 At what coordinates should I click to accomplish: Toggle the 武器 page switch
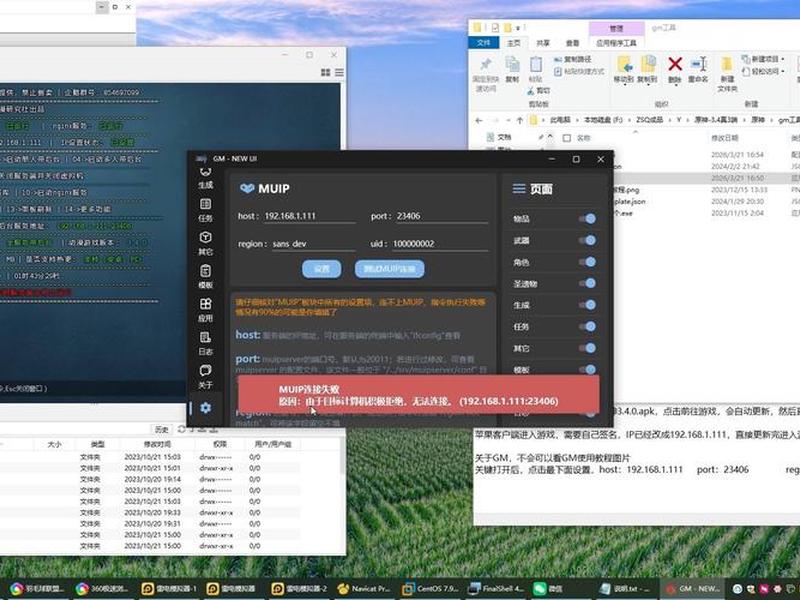587,240
